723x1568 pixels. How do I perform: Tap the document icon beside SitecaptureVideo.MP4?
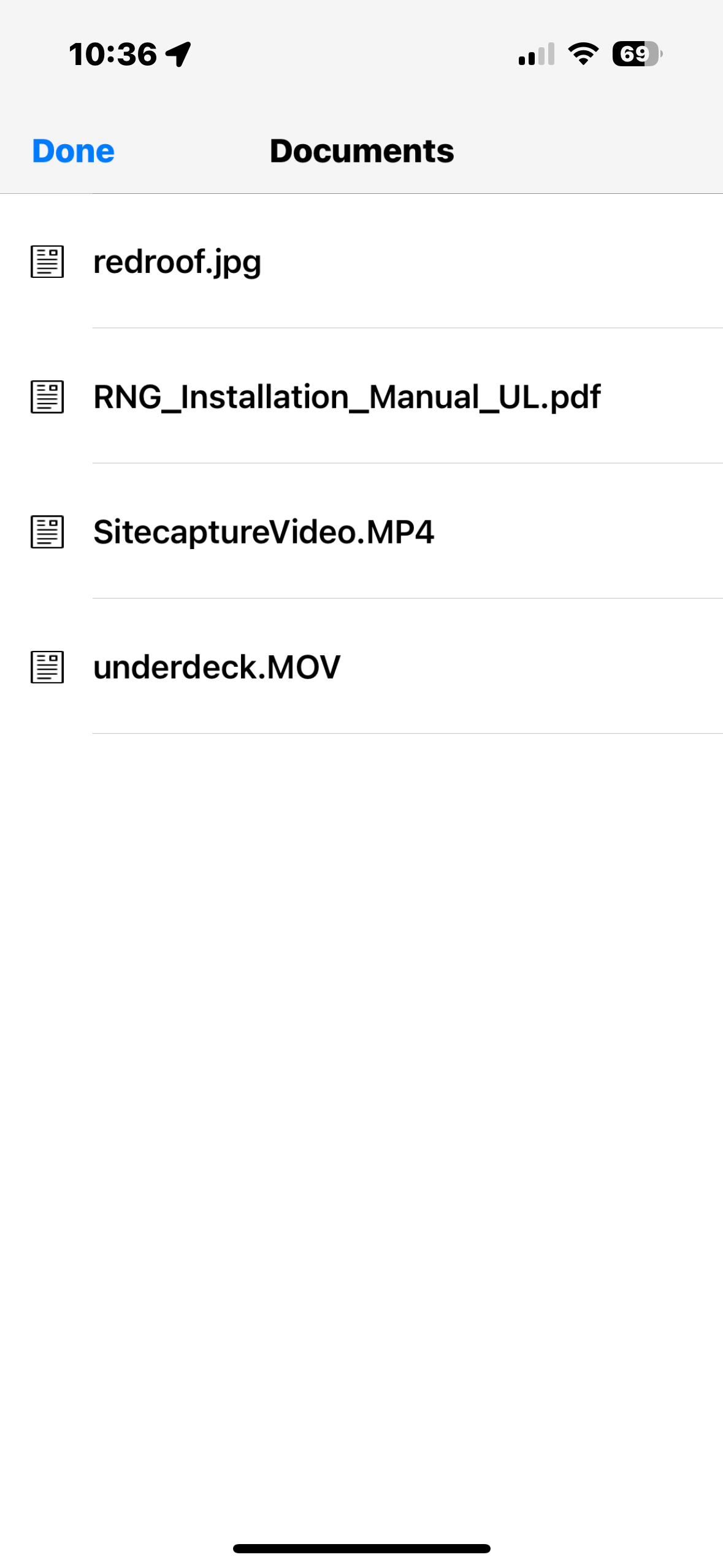point(47,532)
